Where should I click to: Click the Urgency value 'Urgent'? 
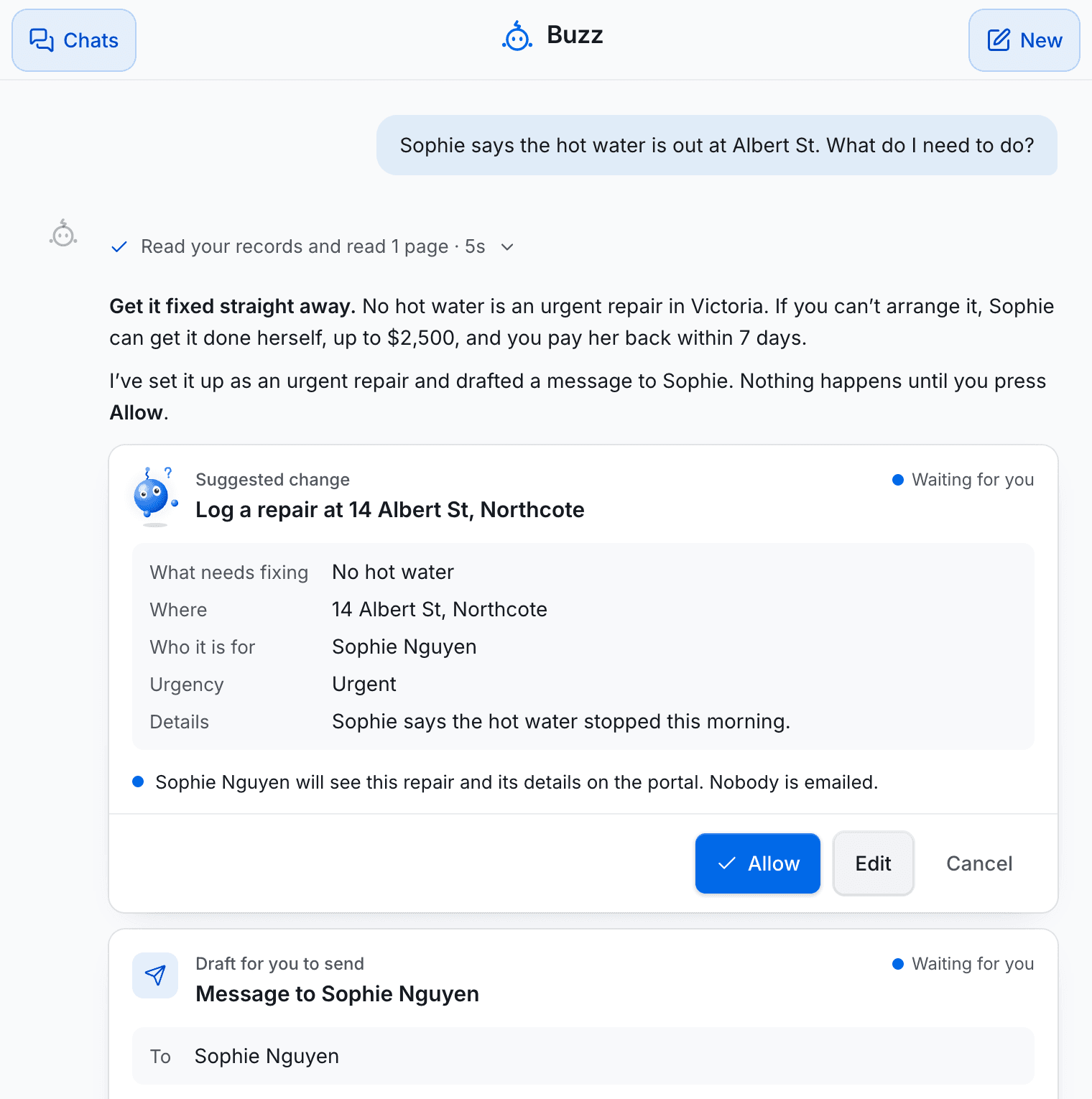click(364, 684)
